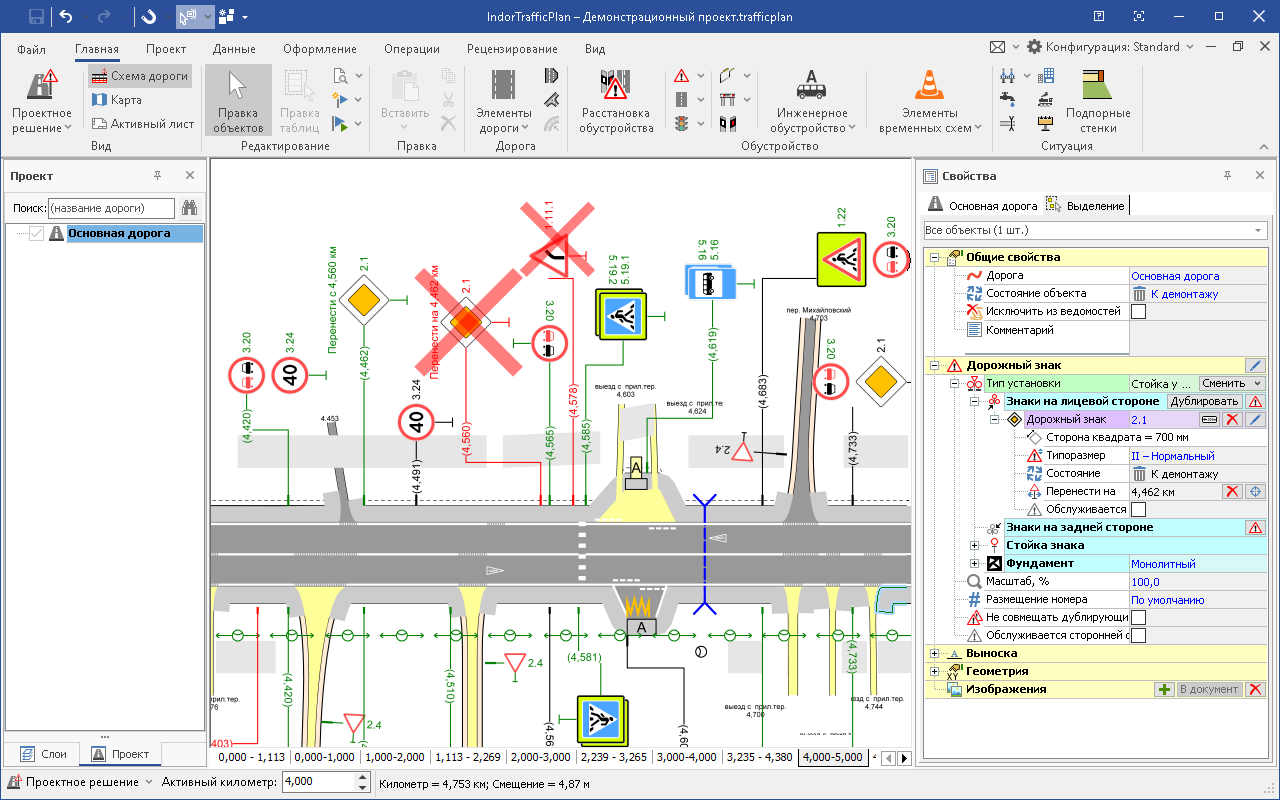
Task: Enable the Обслуживается checkbox under Перенести на
Action: pos(1138,509)
